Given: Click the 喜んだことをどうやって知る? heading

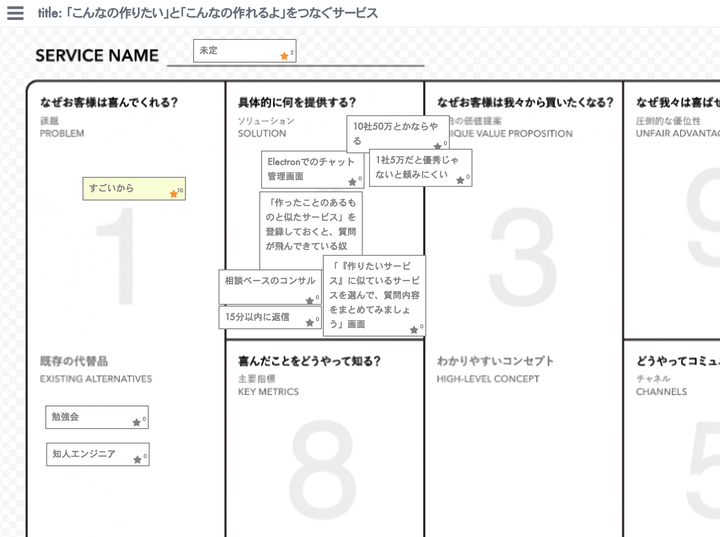Looking at the screenshot, I should point(309,361).
